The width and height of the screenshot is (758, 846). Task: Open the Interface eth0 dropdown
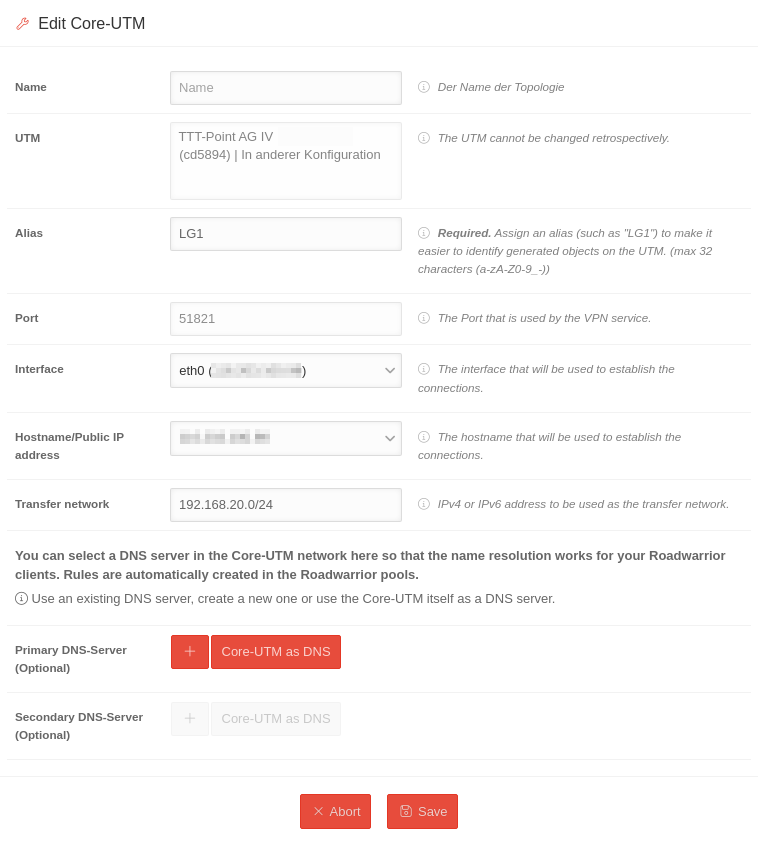(285, 370)
